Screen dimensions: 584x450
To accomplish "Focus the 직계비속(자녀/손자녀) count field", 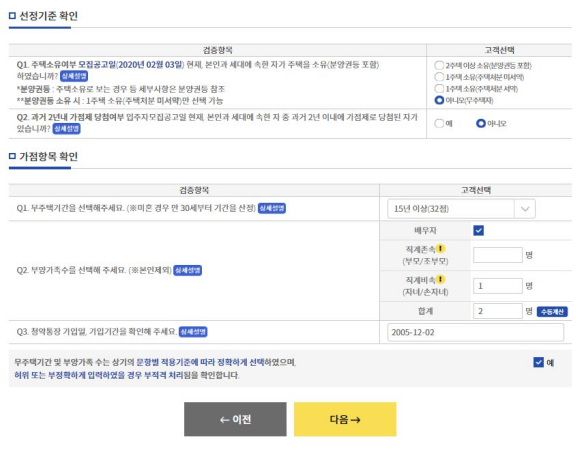I will tap(498, 286).
